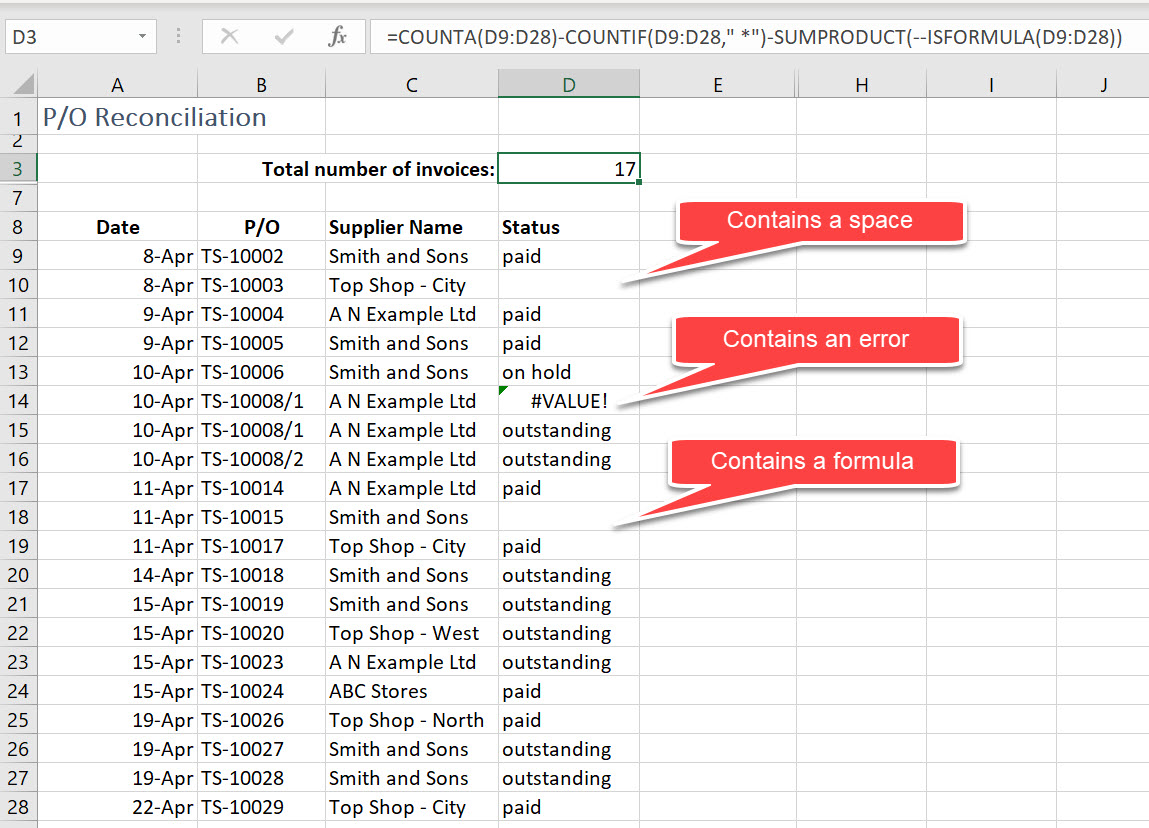Select cell D3 showing total of 17
1149x828 pixels.
coord(569,168)
